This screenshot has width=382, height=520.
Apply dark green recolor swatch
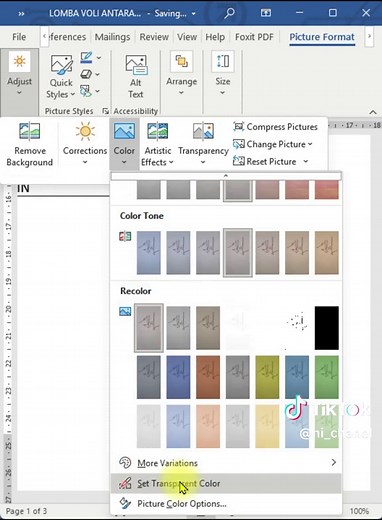[327, 377]
